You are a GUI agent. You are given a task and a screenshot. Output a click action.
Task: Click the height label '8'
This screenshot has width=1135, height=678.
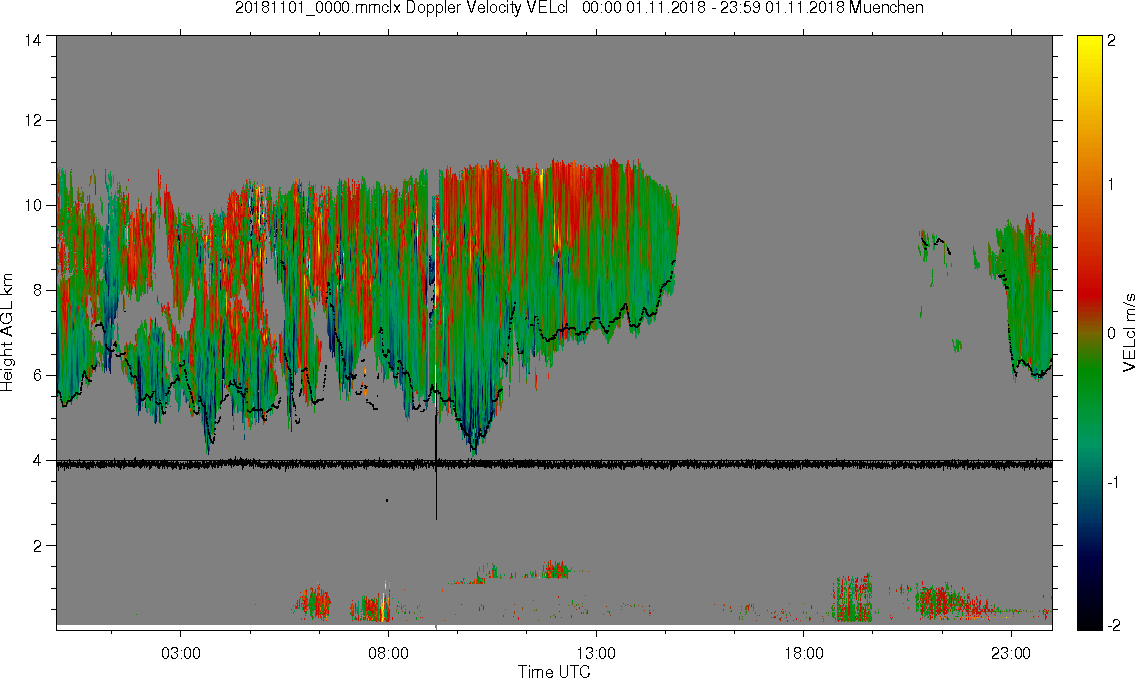(38, 290)
